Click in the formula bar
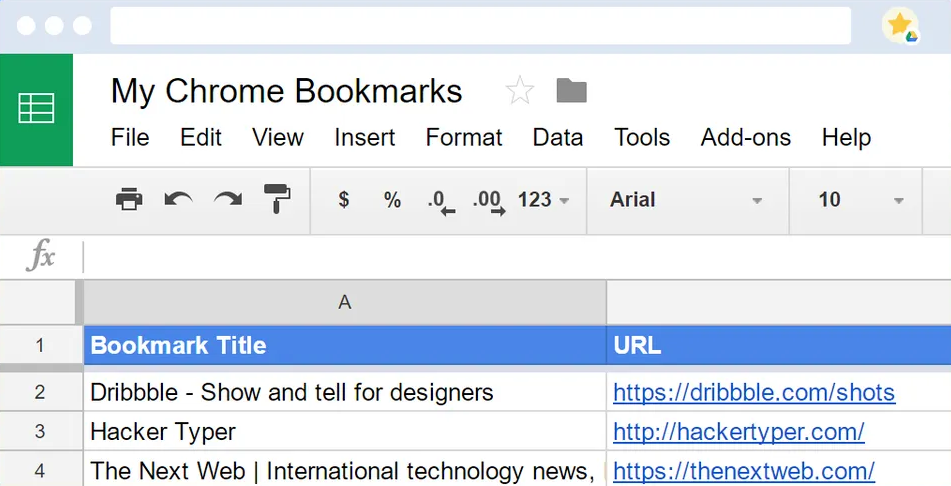The image size is (951, 486). (x=516, y=257)
